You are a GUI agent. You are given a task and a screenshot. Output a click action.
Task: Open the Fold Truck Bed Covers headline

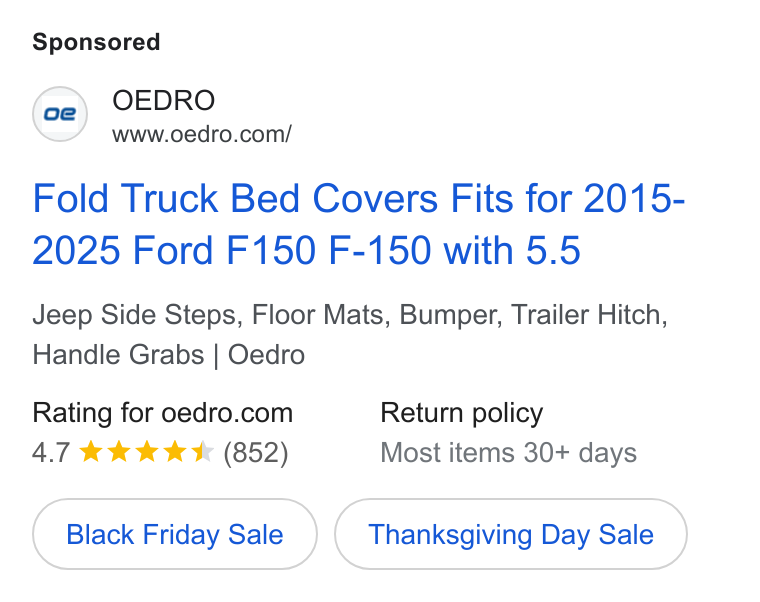click(x=359, y=224)
